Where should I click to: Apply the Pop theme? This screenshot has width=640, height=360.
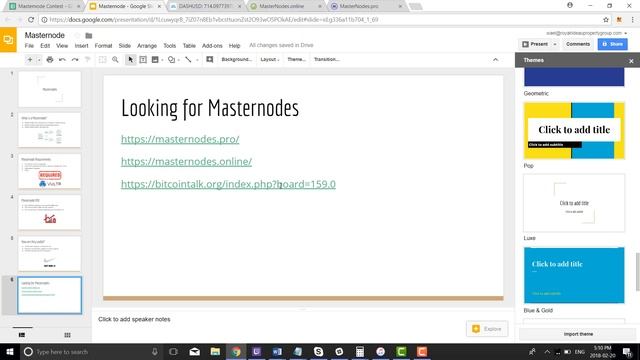tap(574, 131)
